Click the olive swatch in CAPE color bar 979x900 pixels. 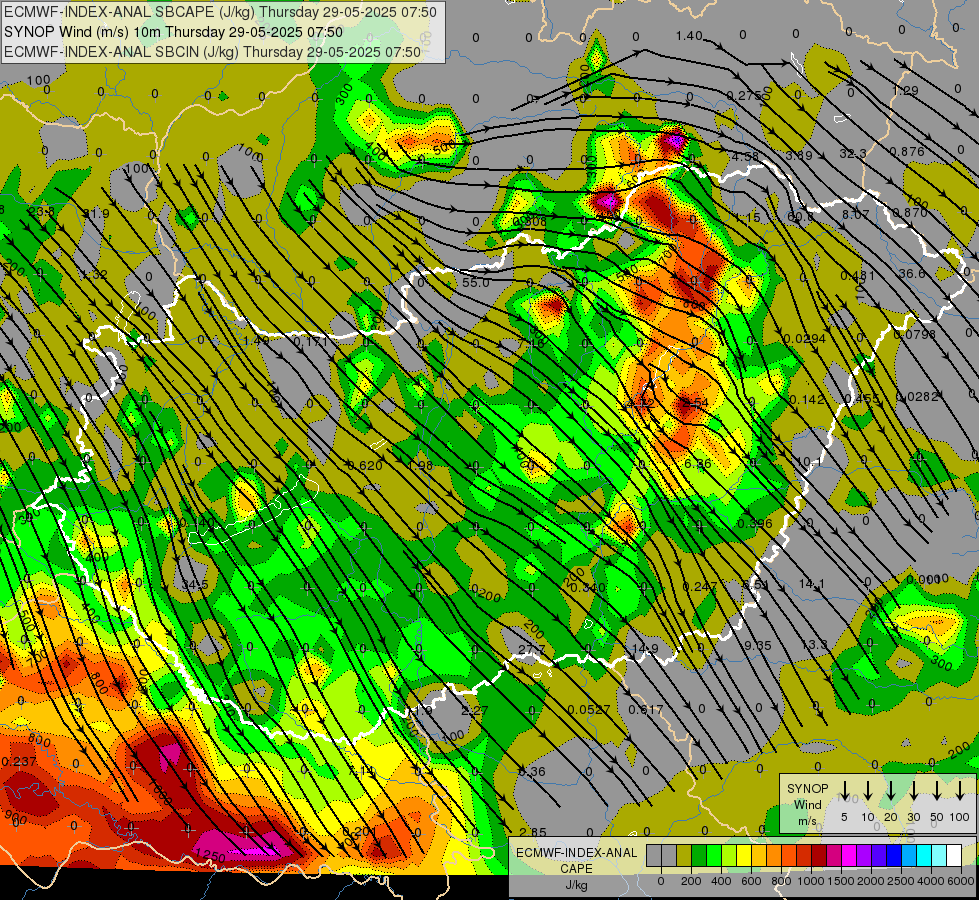pyautogui.click(x=684, y=856)
